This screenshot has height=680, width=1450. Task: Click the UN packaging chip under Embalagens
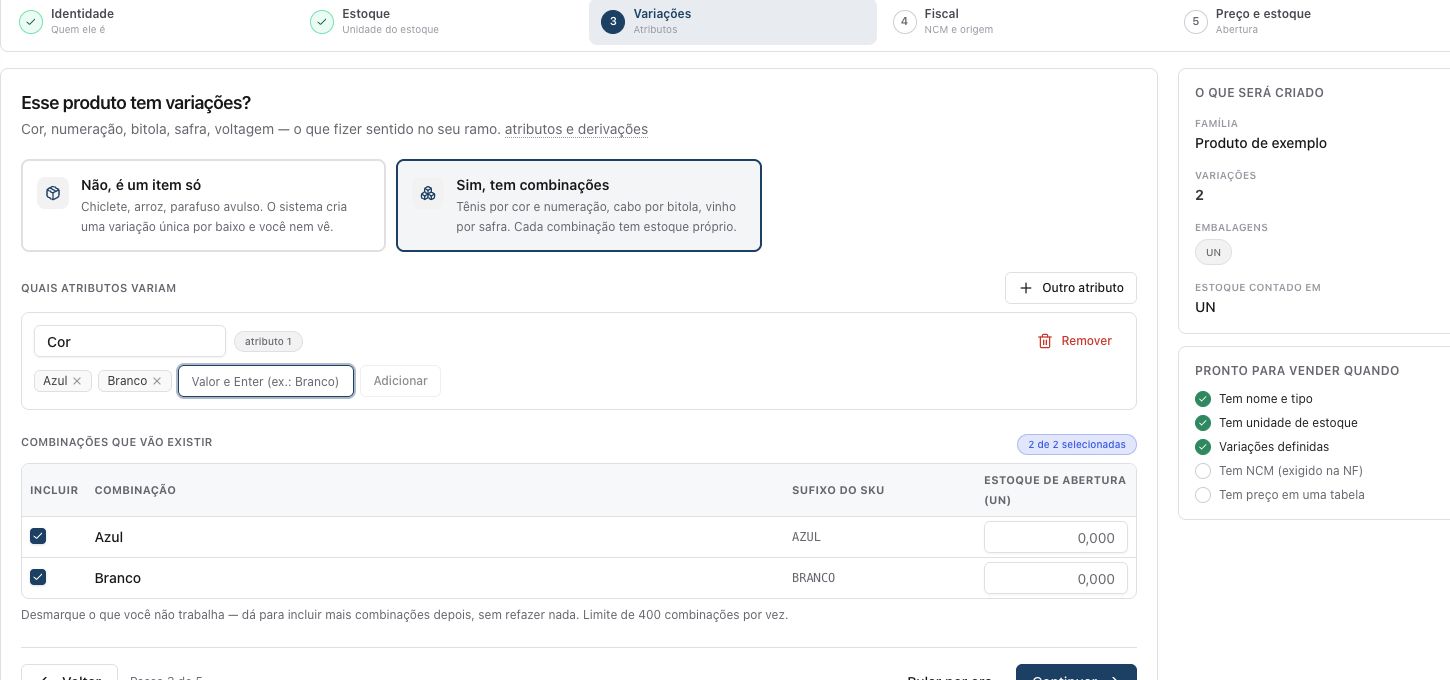tap(1213, 253)
